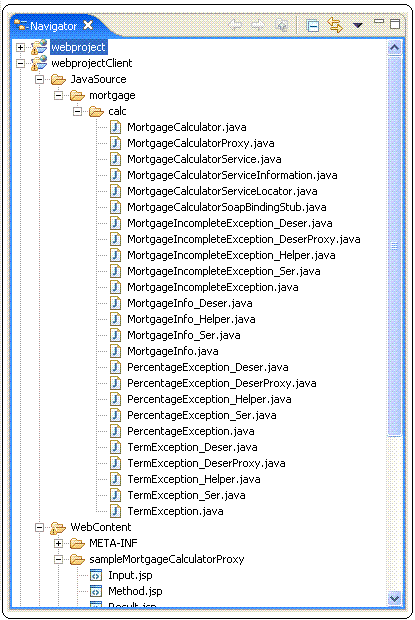
Task: Select PercentageException_Ser.java file
Action: click(x=202, y=415)
